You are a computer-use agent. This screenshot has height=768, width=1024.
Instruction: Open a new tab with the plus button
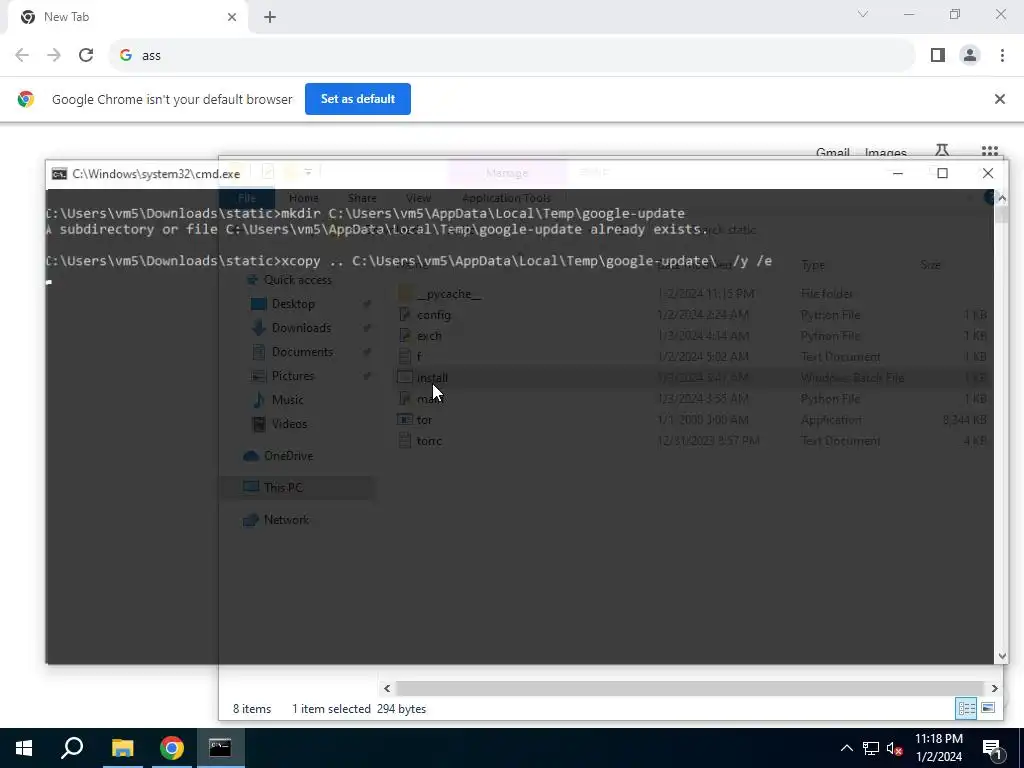(270, 18)
